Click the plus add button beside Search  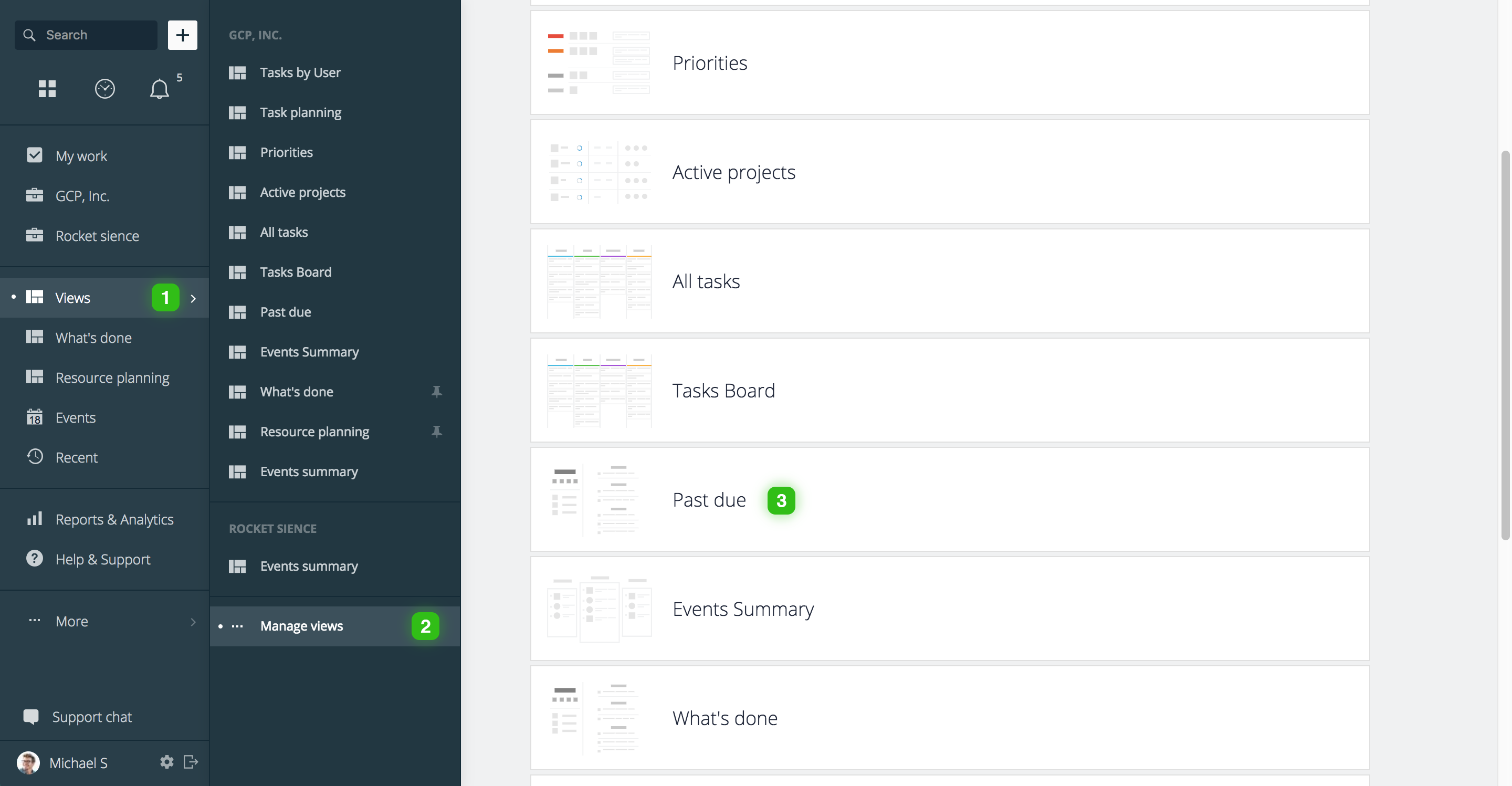183,35
